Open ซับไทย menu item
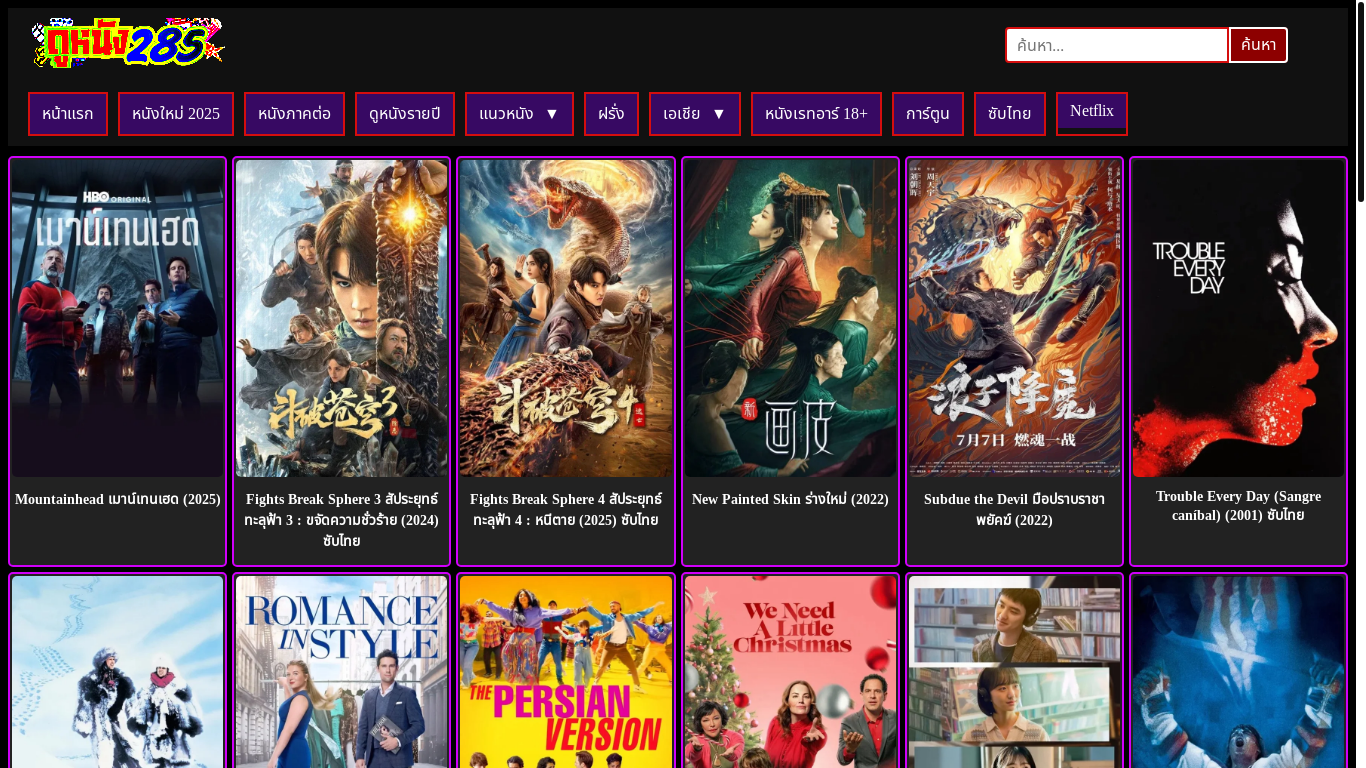 [x=1010, y=114]
